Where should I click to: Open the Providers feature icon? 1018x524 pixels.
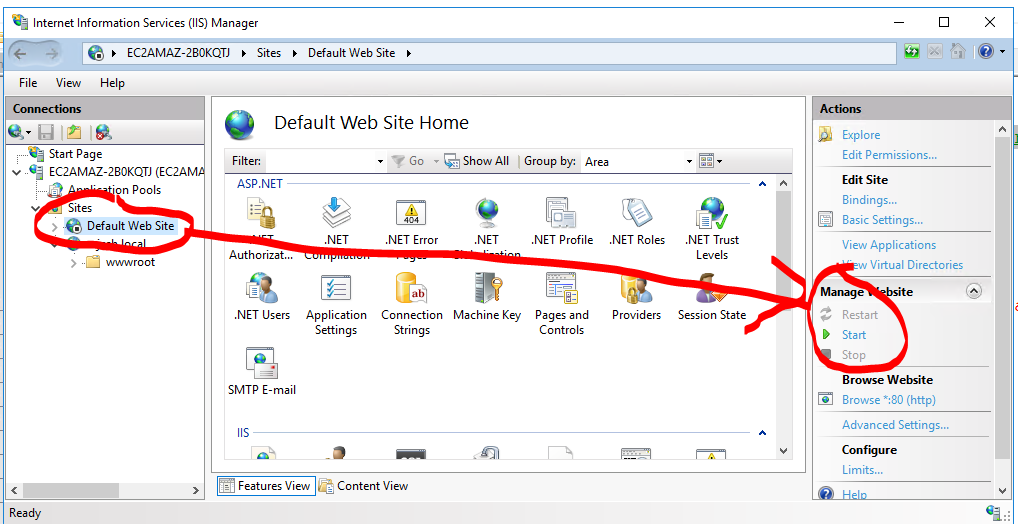pyautogui.click(x=636, y=290)
